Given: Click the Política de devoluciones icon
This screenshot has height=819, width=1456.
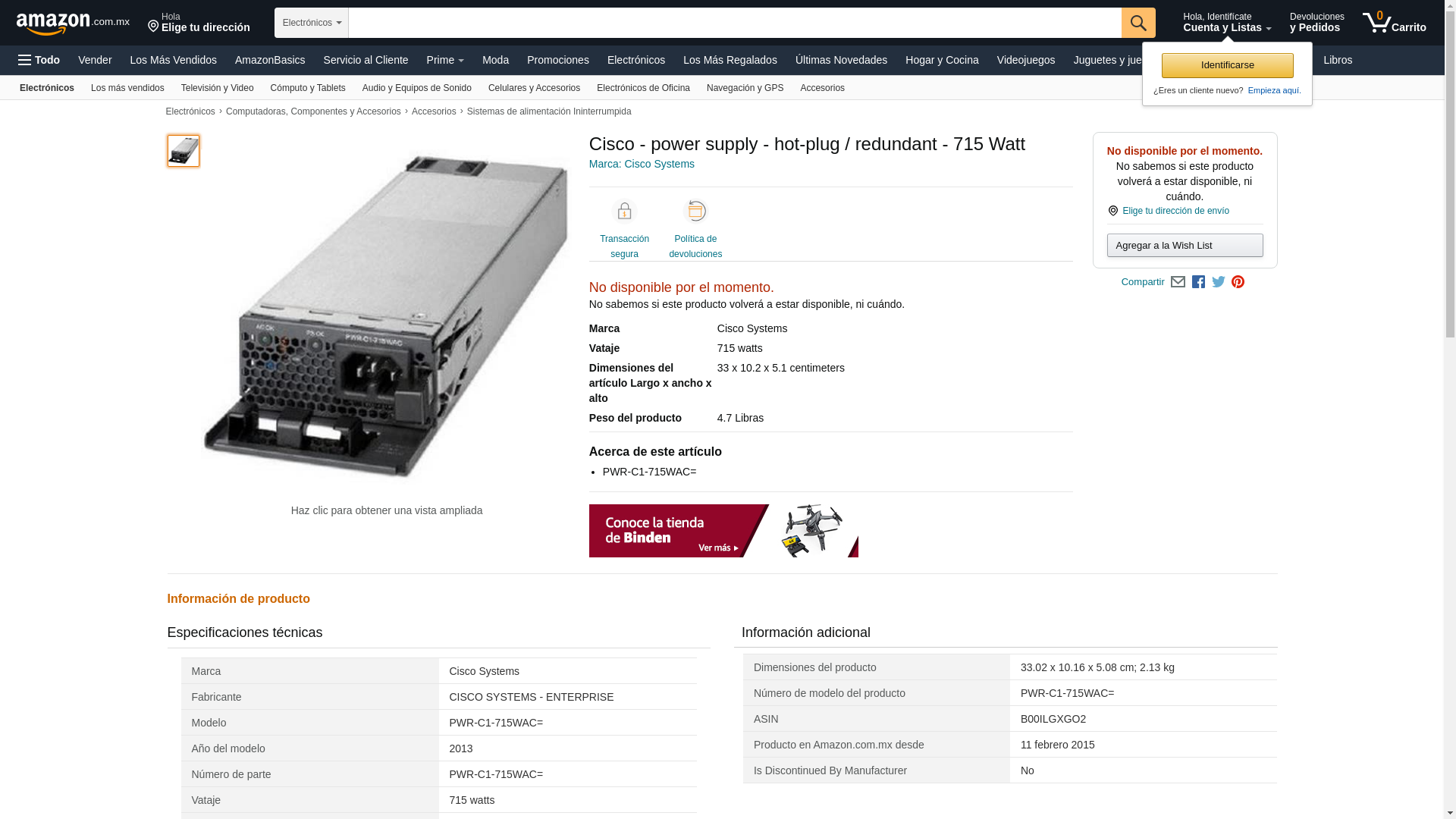Looking at the screenshot, I should coord(695,212).
